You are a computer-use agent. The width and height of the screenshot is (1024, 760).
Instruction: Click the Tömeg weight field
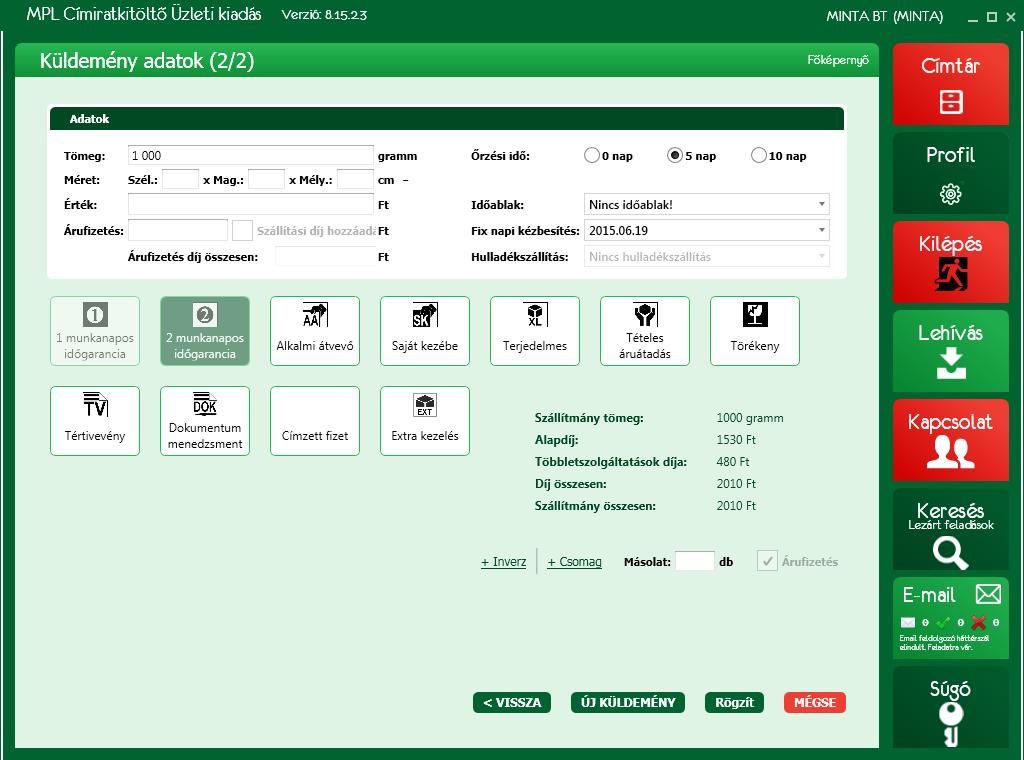(x=251, y=155)
